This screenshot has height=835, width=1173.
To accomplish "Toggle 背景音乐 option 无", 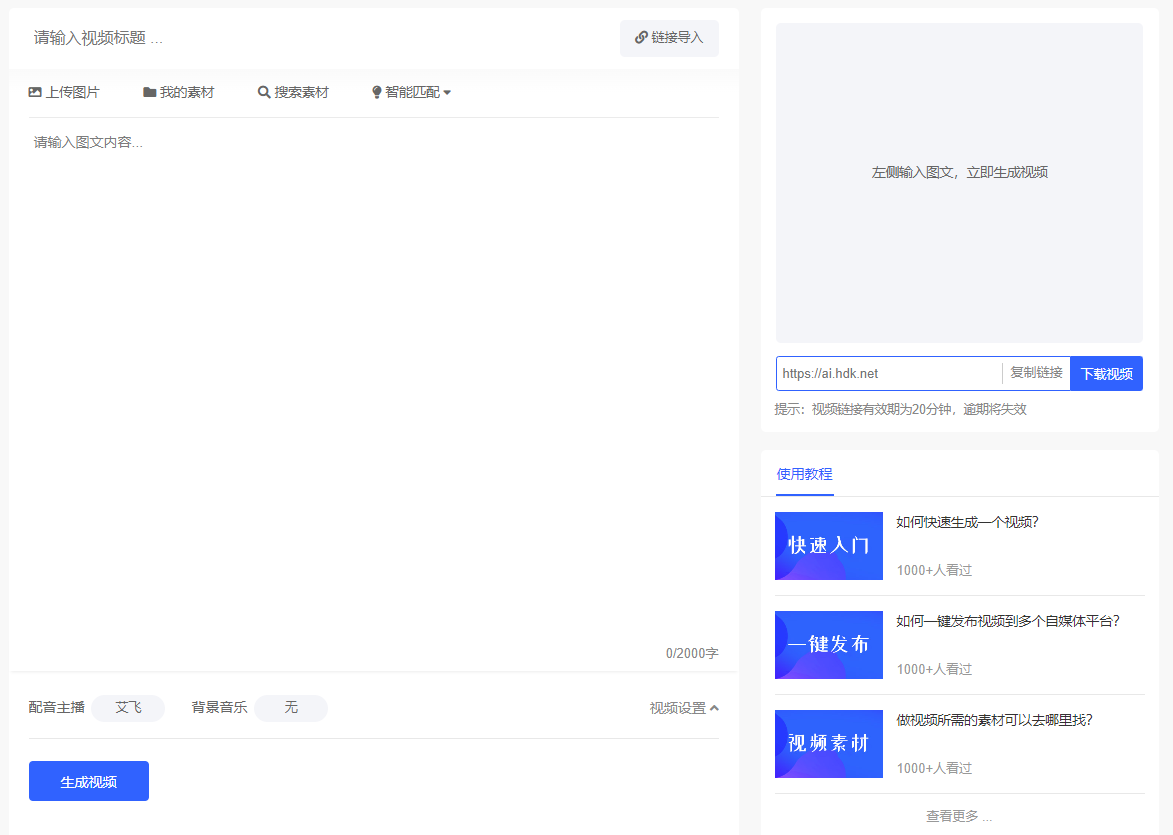I will click(290, 708).
